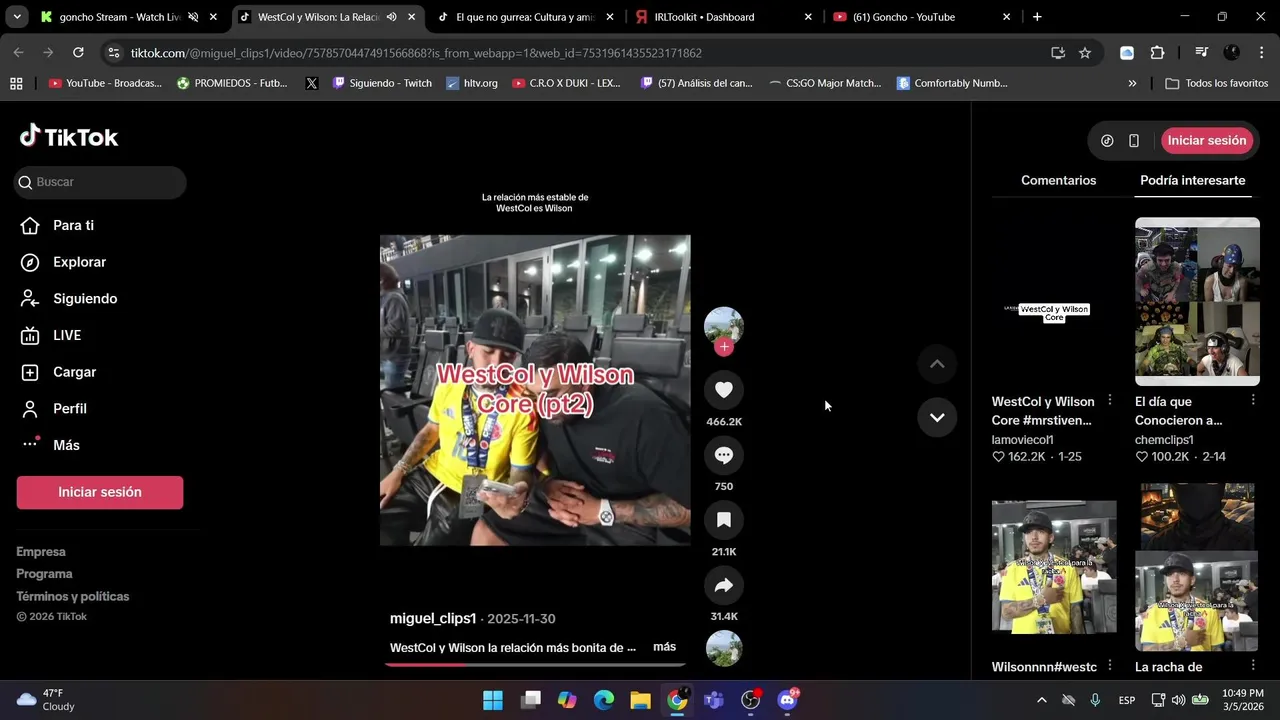The height and width of the screenshot is (720, 1280).
Task: Open Microsoft Edge from the taskbar
Action: 603,700
